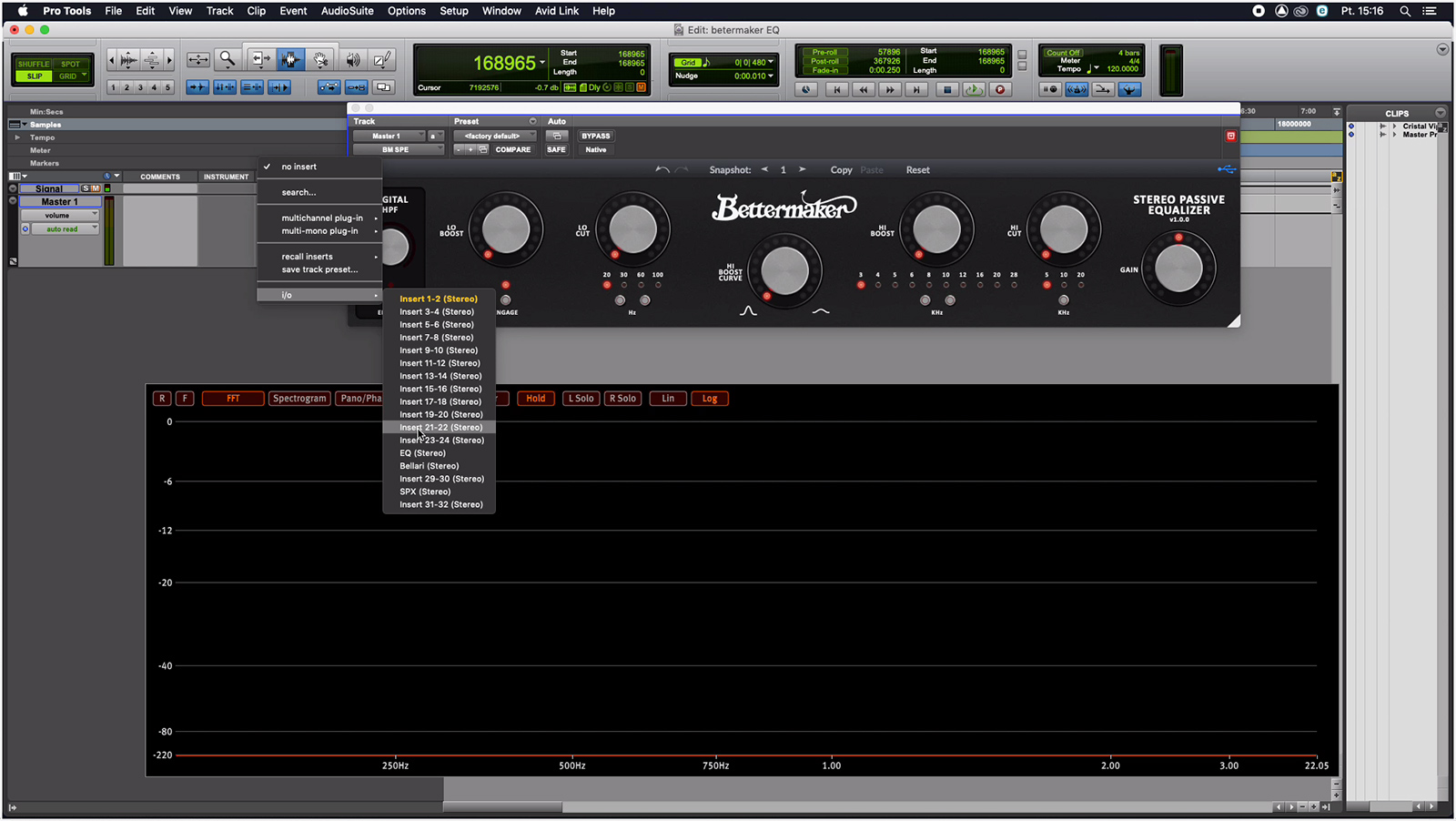
Task: Toggle the plugin BYPASS button
Action: [596, 136]
